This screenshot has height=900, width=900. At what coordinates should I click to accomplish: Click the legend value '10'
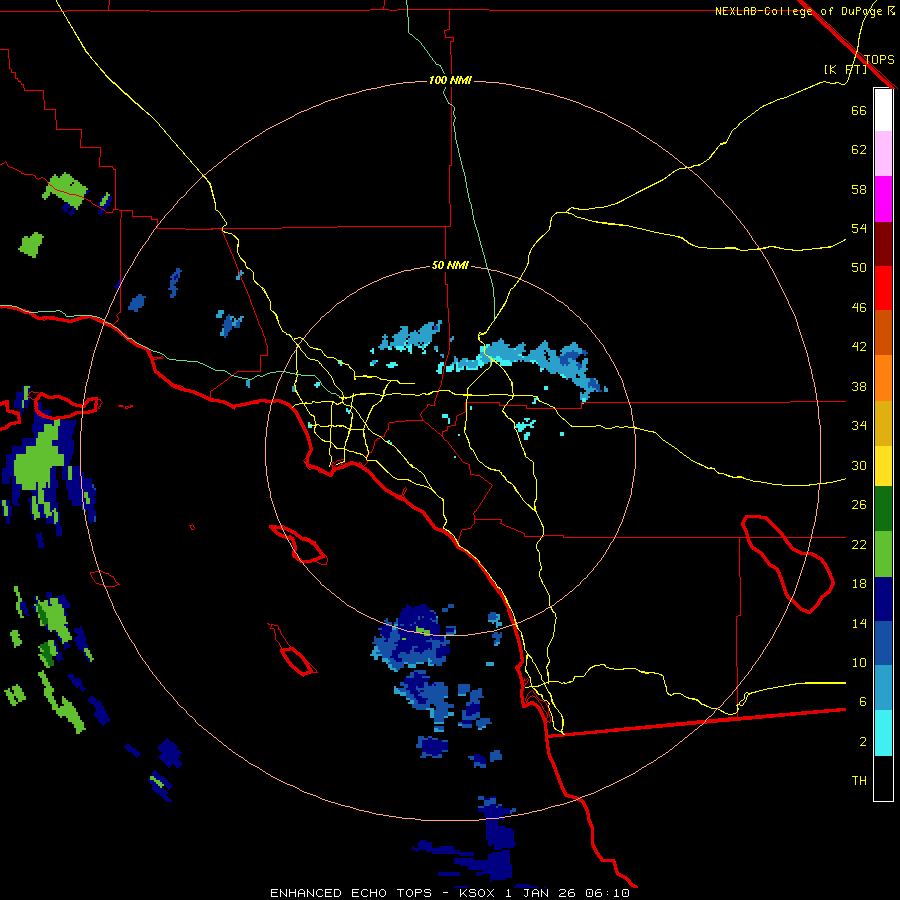point(859,662)
